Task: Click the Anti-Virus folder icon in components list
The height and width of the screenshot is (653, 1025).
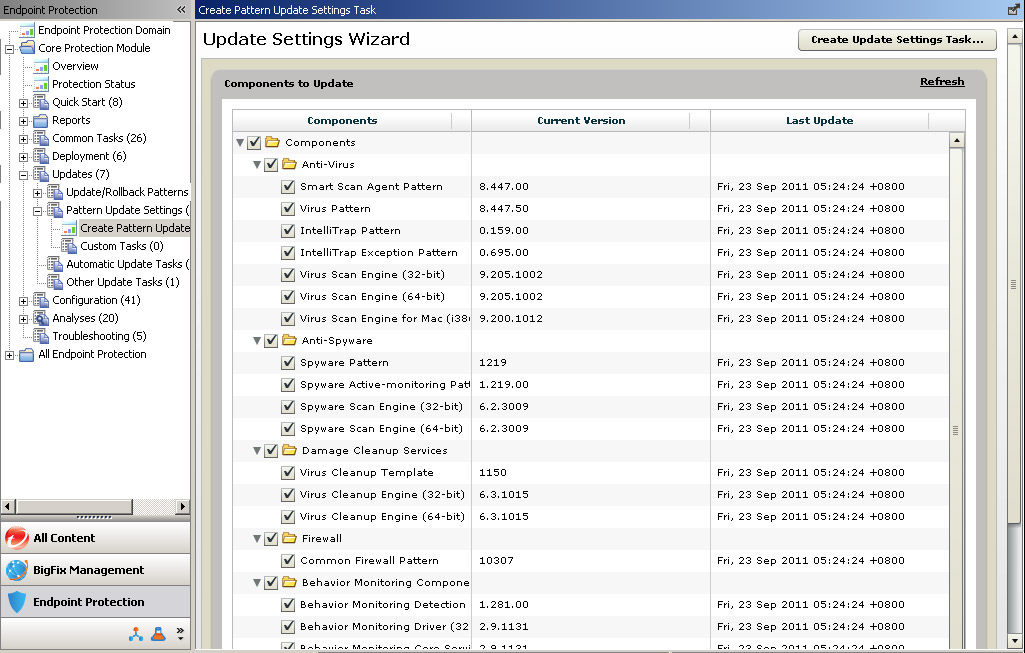Action: click(290, 164)
